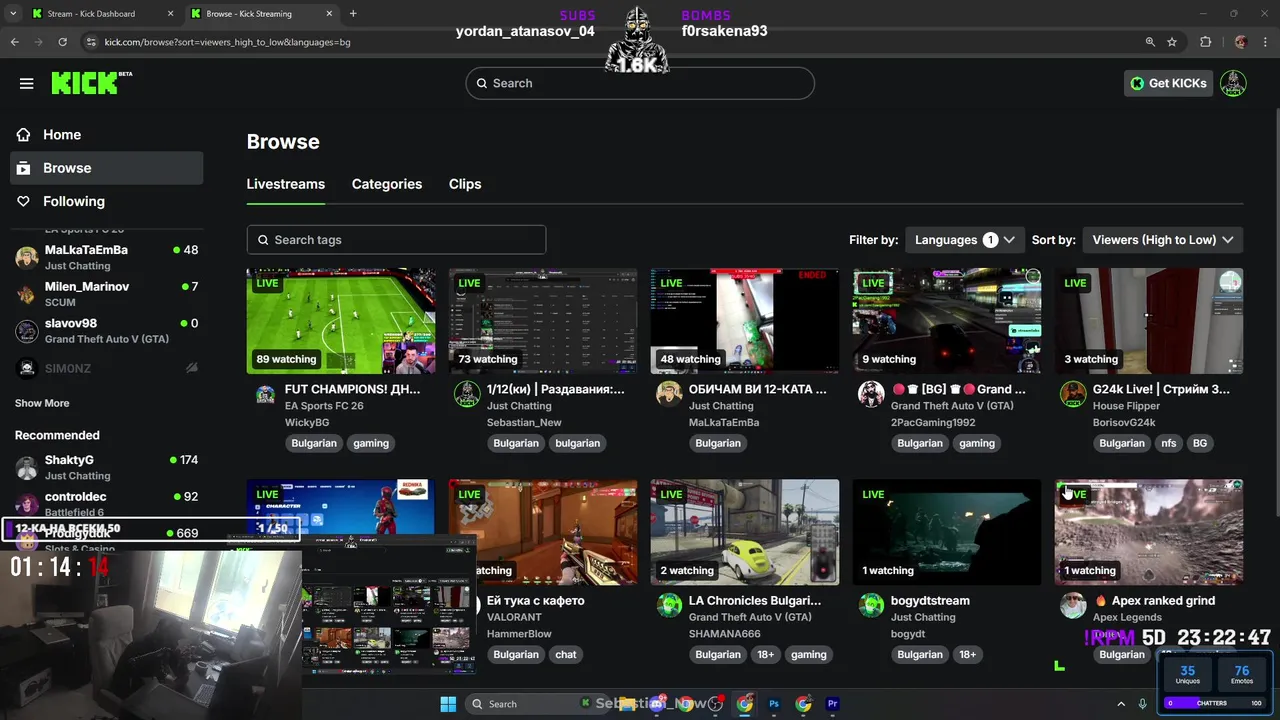Go back in the browser
The height and width of the screenshot is (720, 1280).
(x=14, y=42)
